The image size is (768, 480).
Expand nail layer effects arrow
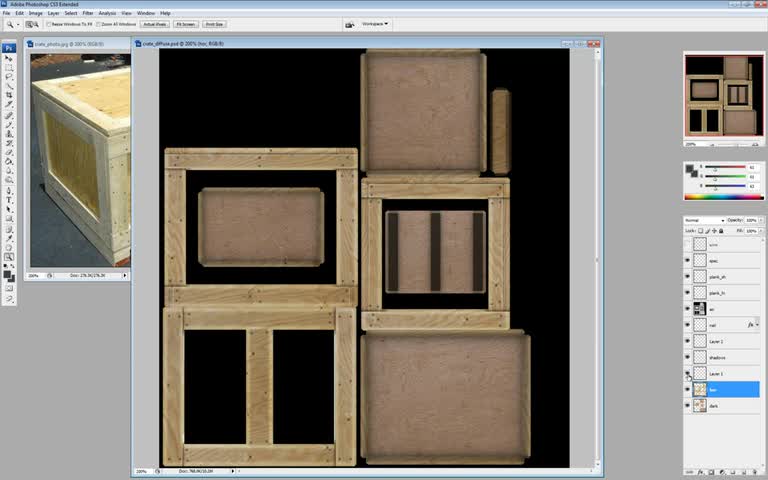pos(757,325)
